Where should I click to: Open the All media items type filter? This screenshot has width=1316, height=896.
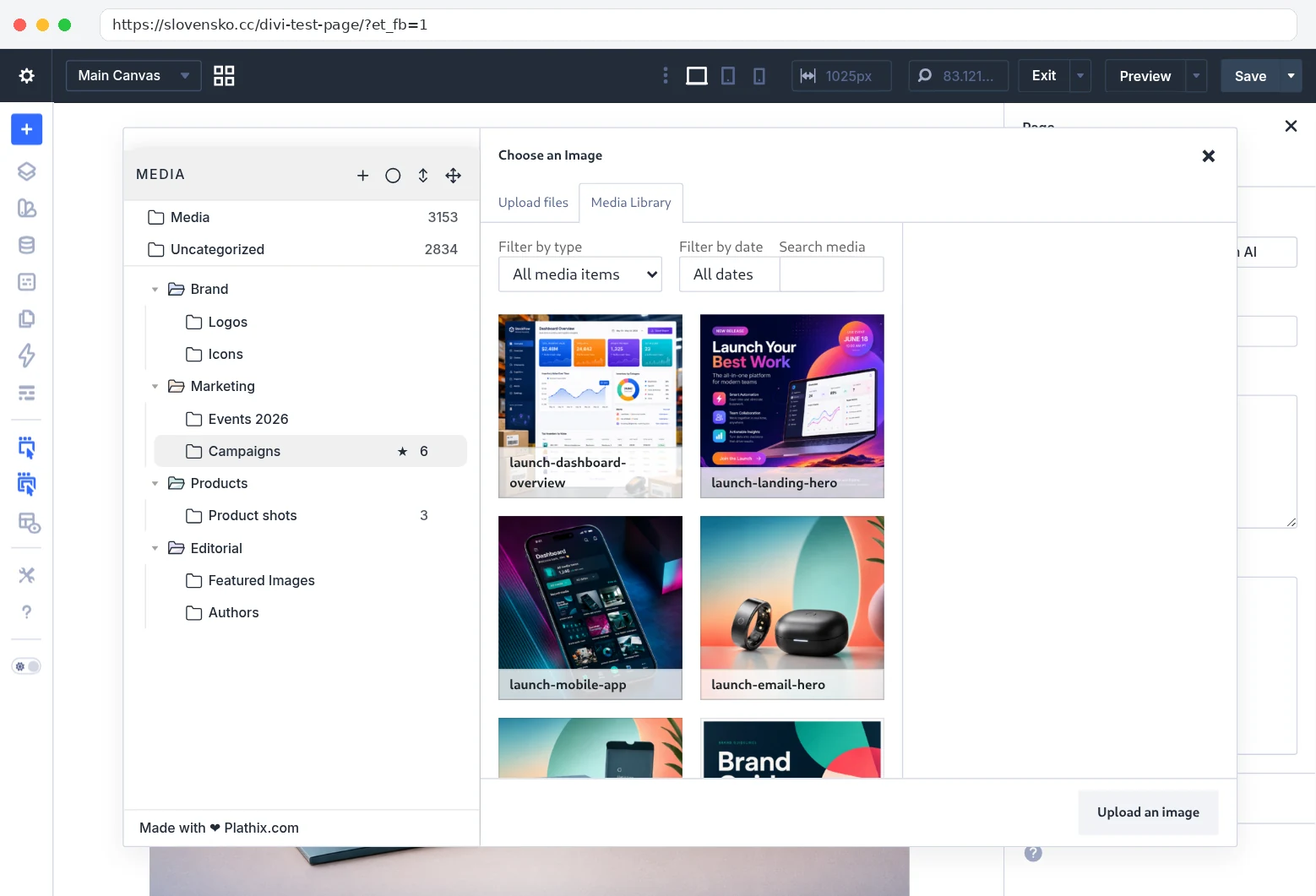[580, 274]
